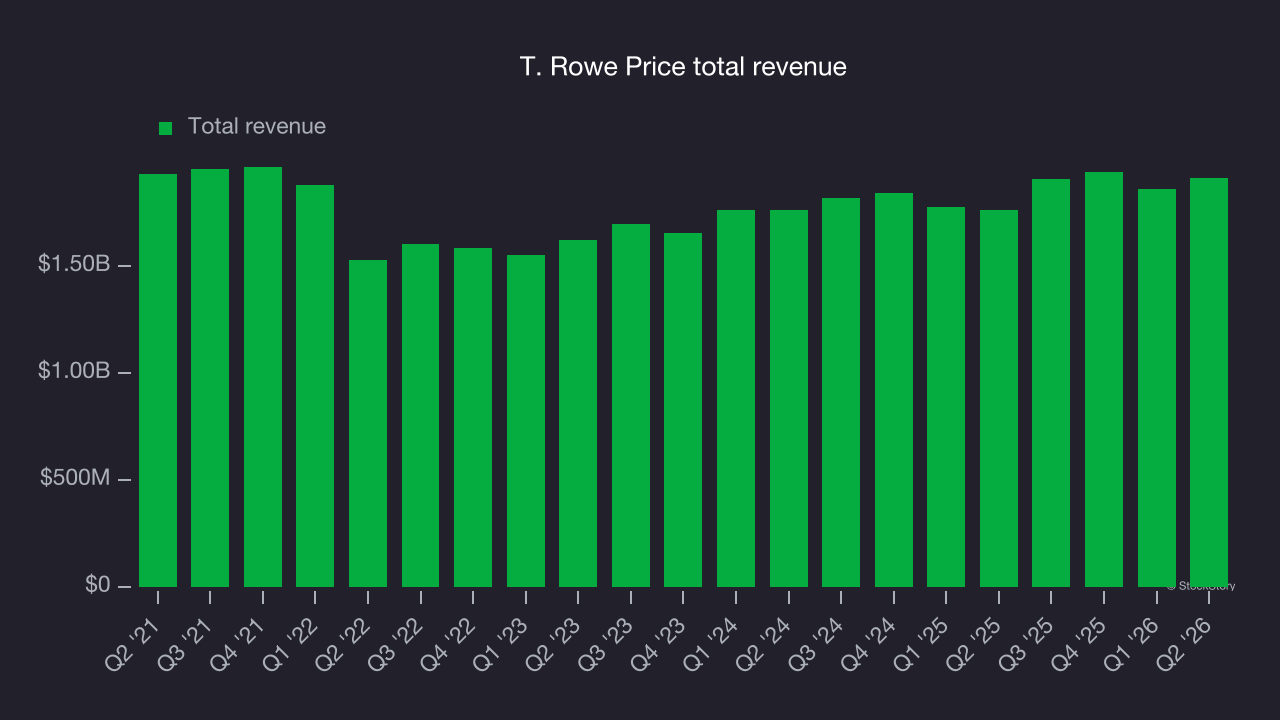This screenshot has height=720, width=1280.
Task: Select the Q2 '24 revenue bar
Action: click(x=789, y=398)
